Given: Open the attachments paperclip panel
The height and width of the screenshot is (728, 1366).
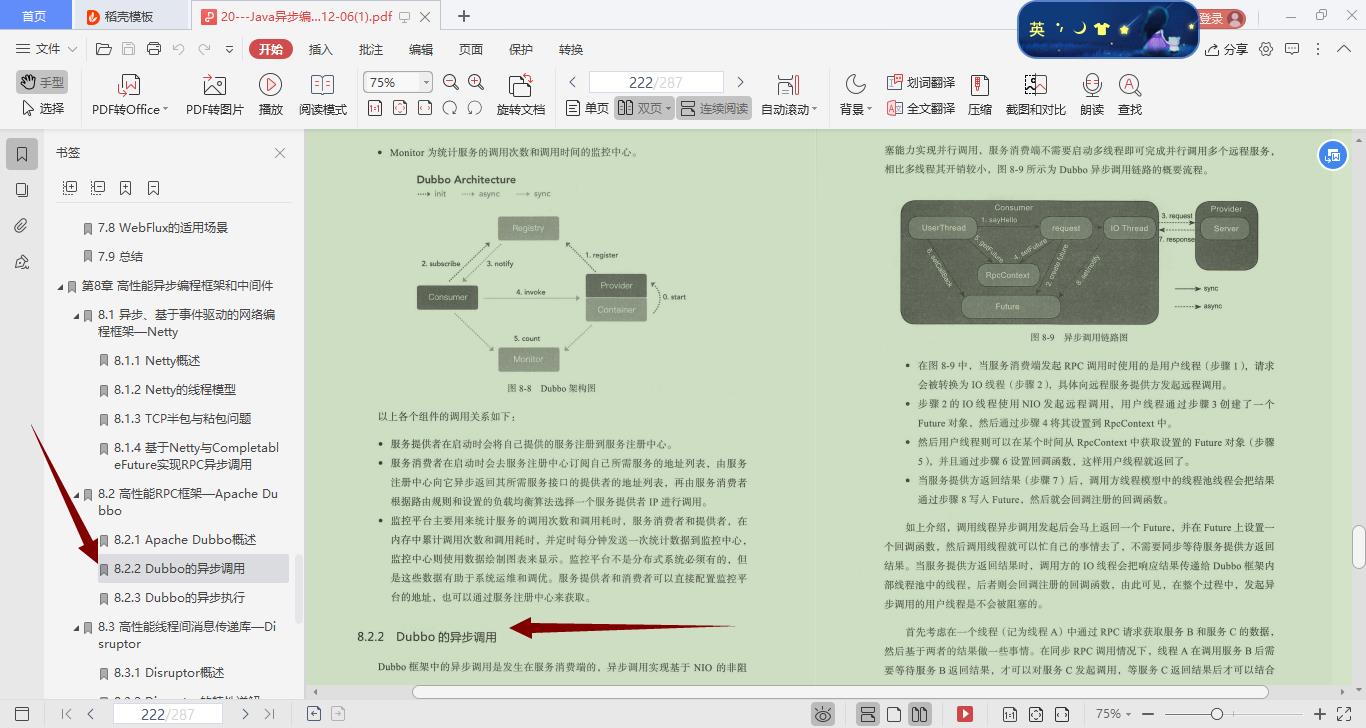Looking at the screenshot, I should coord(21,226).
